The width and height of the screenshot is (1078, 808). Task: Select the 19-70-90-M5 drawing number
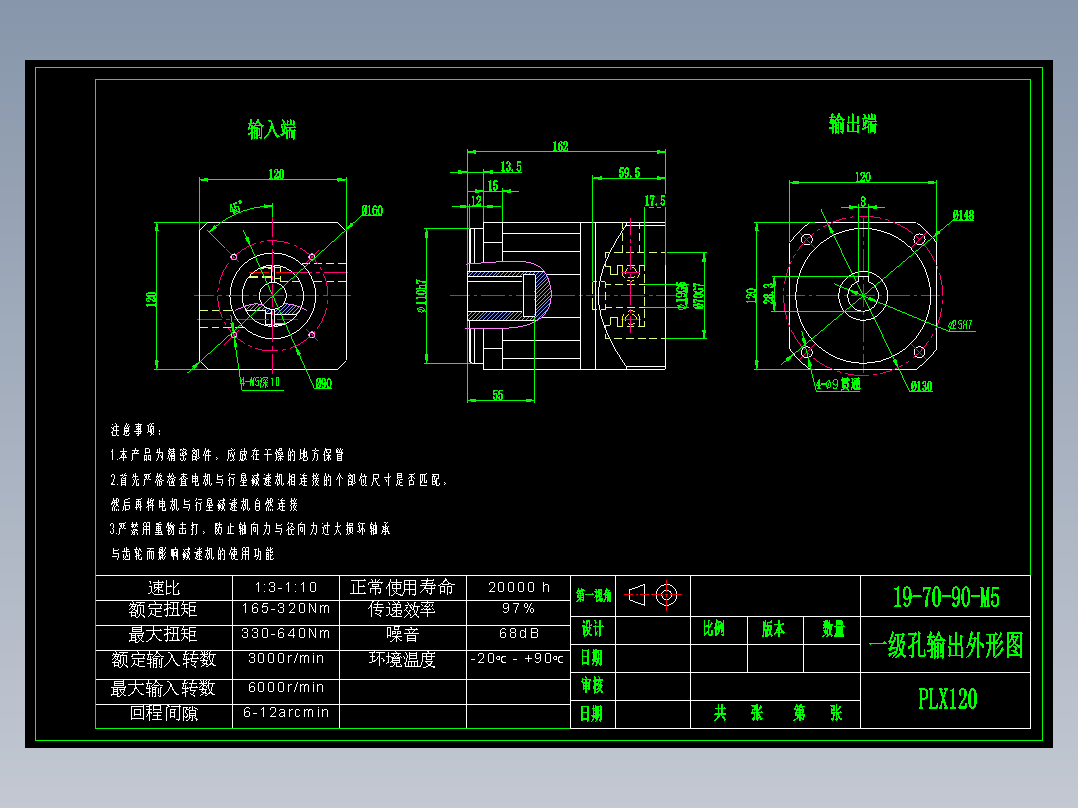[944, 594]
